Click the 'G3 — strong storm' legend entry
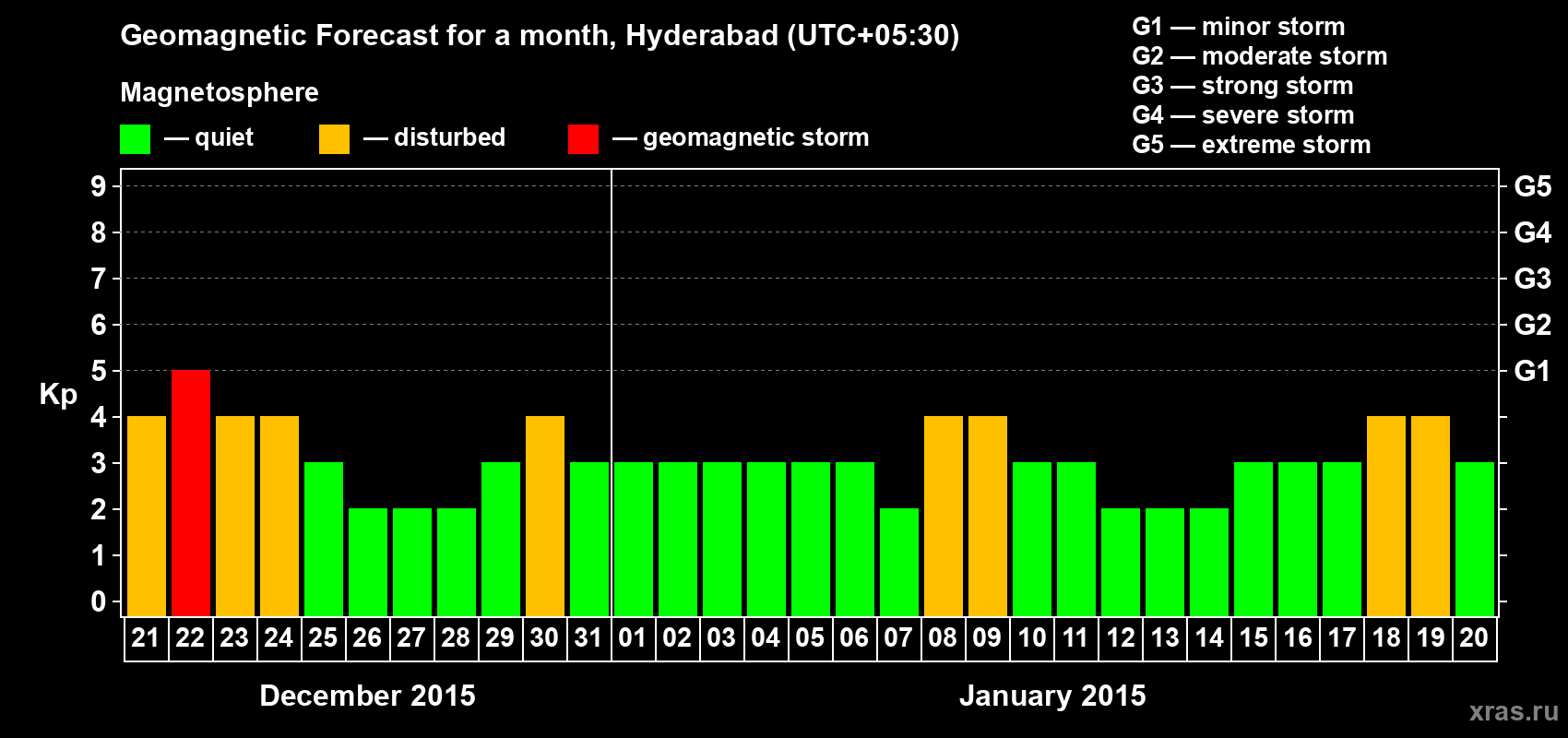Screen dimensions: 1568x738 (x=1242, y=86)
